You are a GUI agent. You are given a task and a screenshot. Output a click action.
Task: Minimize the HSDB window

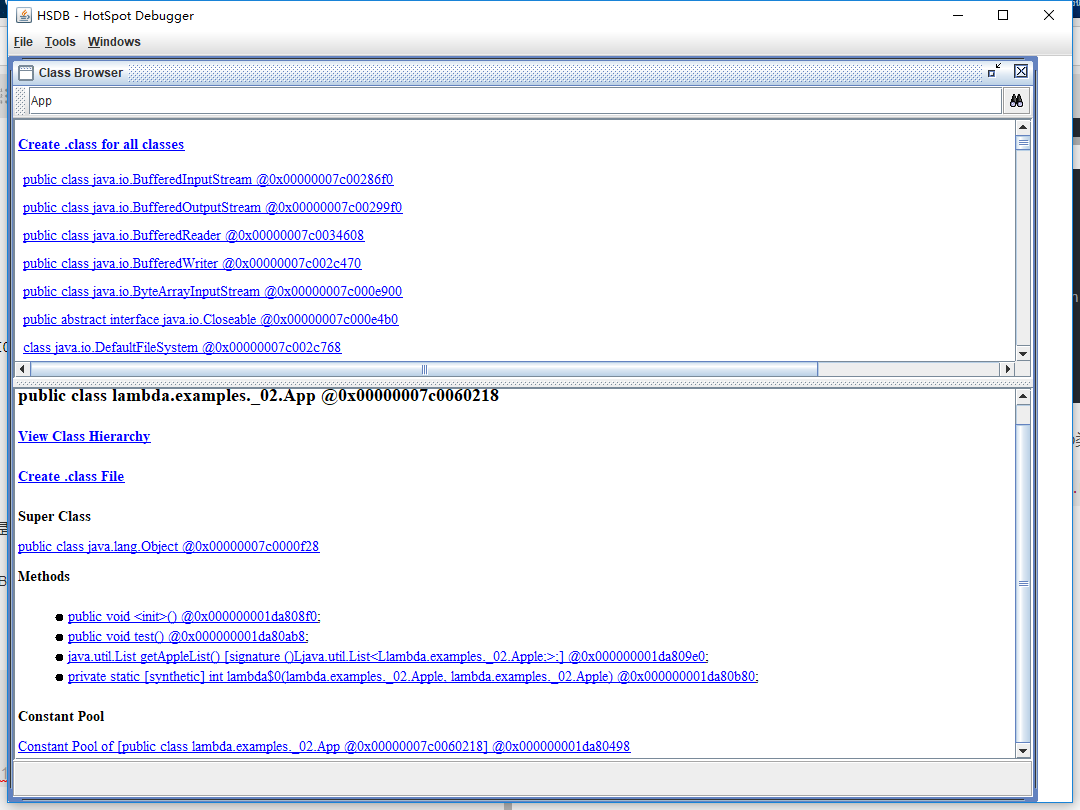click(x=957, y=15)
